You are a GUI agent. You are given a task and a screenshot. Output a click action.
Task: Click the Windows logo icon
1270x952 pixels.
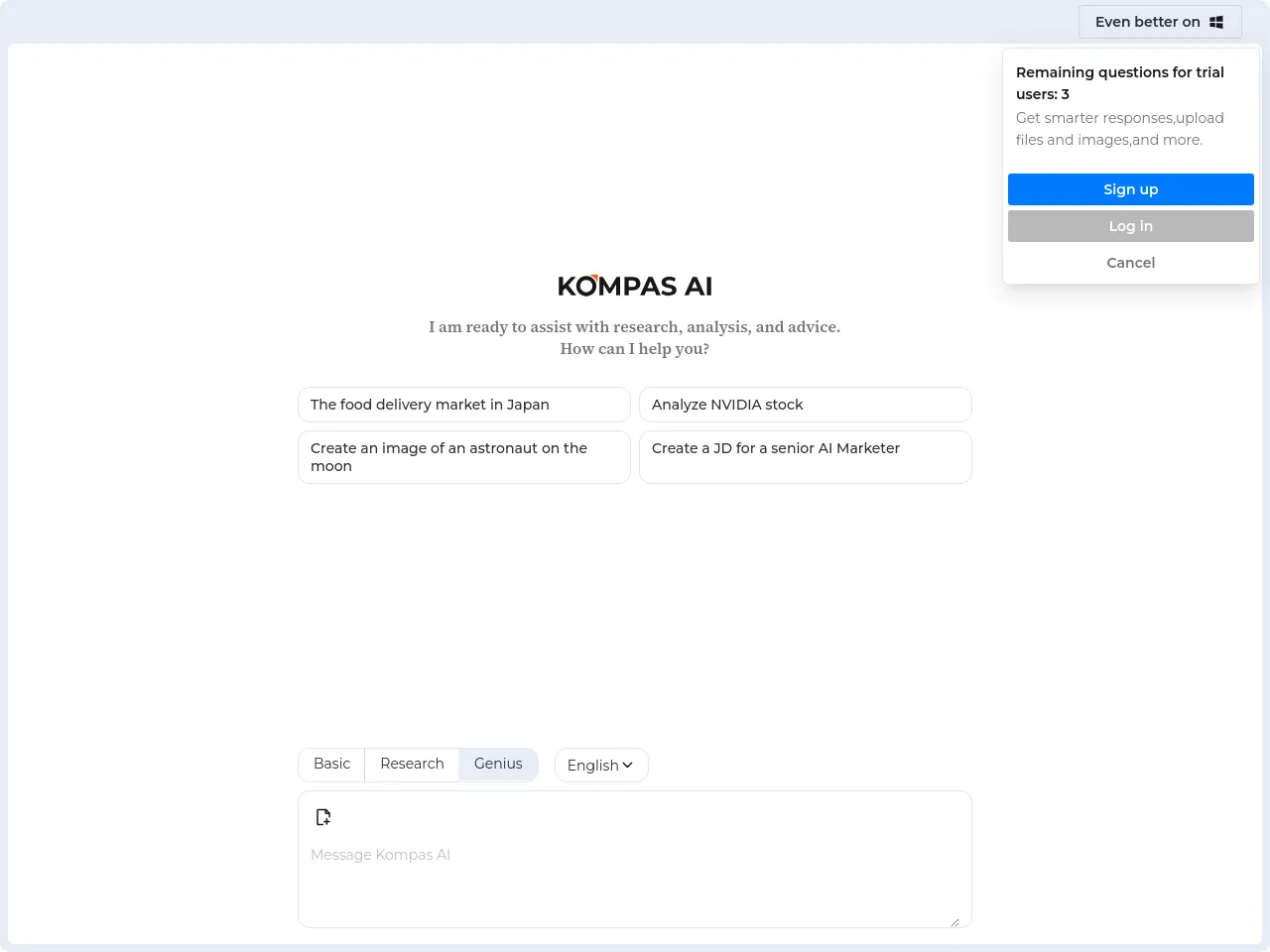tap(1216, 22)
